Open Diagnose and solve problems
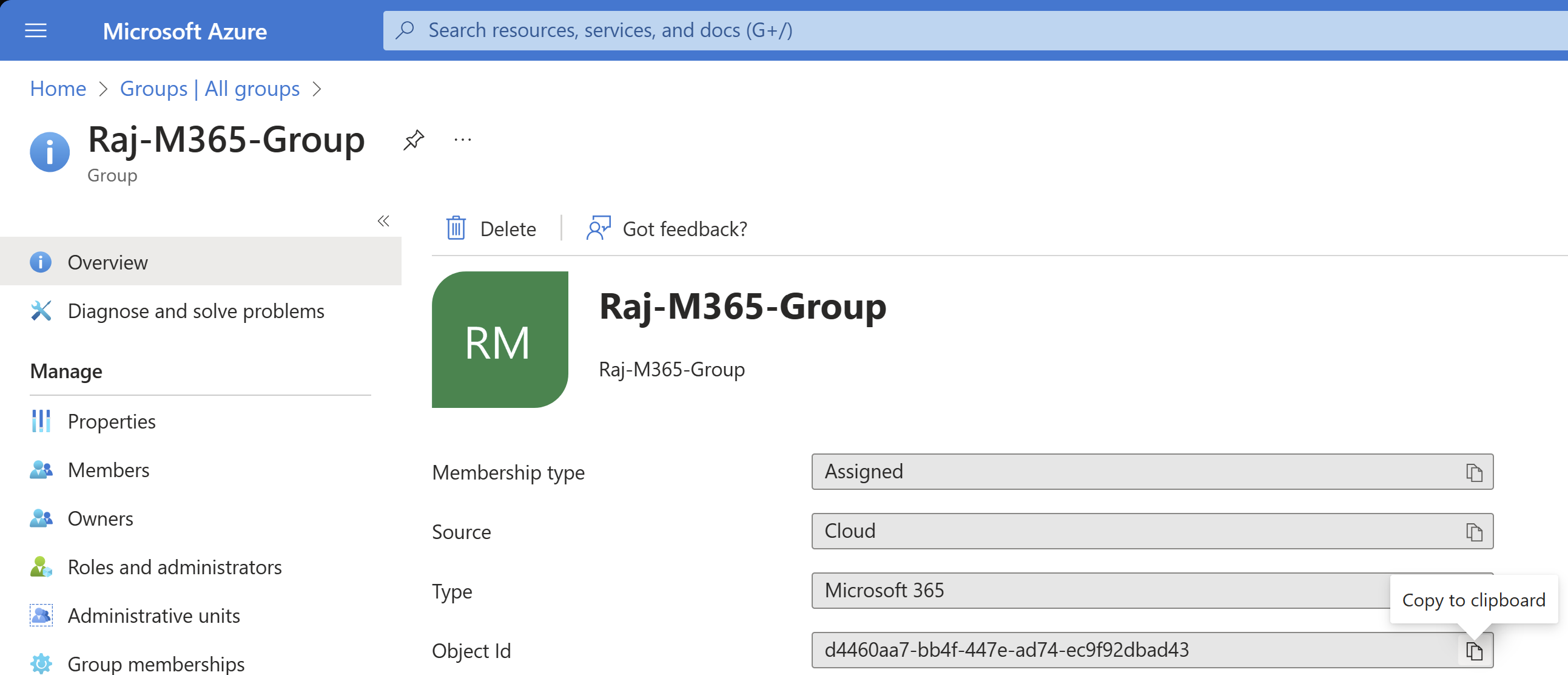 point(195,311)
